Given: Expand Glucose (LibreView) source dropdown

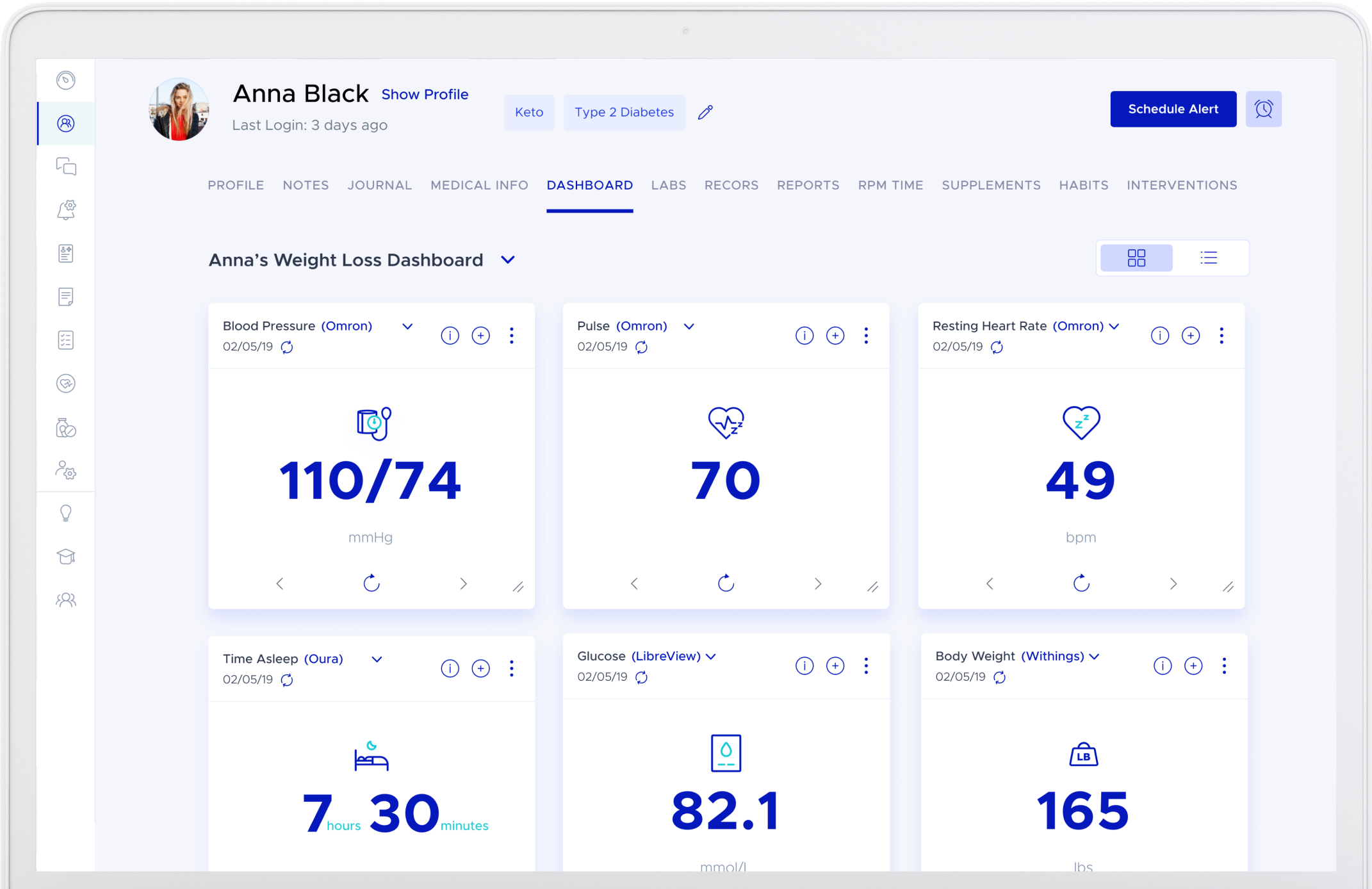Looking at the screenshot, I should 711,657.
